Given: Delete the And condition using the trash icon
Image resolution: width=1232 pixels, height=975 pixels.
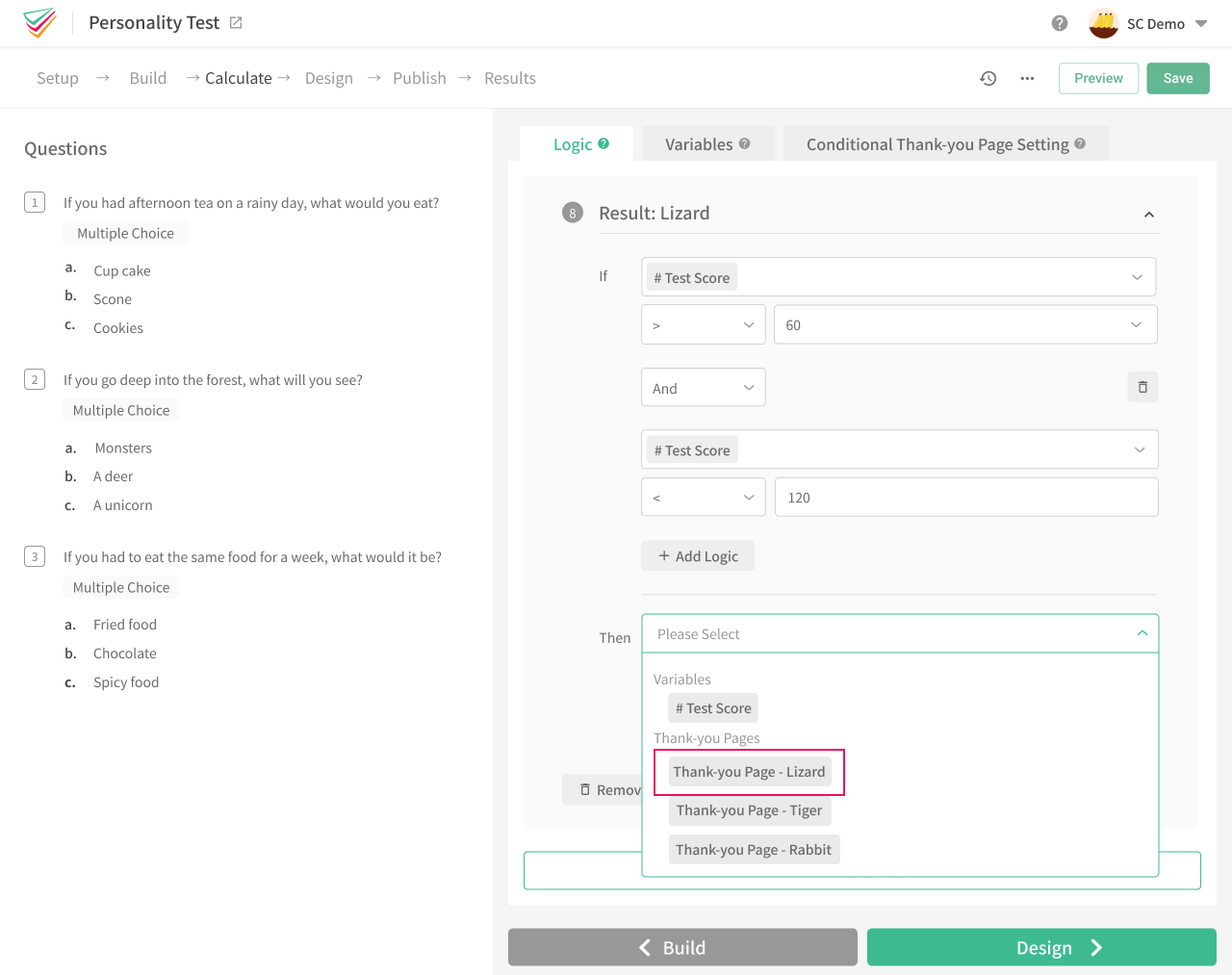Looking at the screenshot, I should coord(1142,387).
